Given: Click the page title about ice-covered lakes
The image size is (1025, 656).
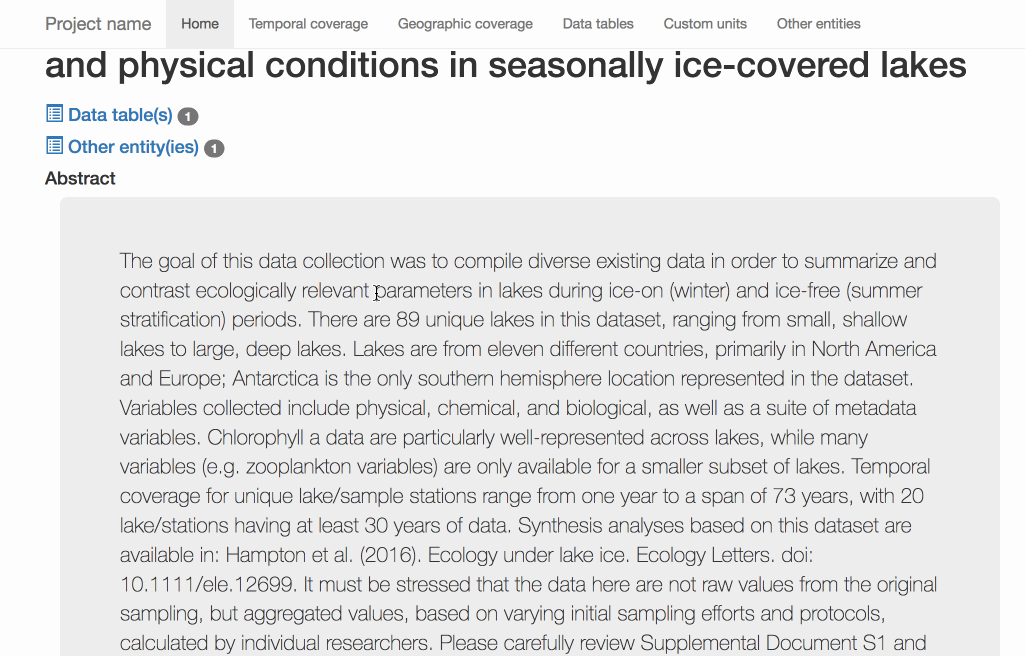Looking at the screenshot, I should point(505,66).
